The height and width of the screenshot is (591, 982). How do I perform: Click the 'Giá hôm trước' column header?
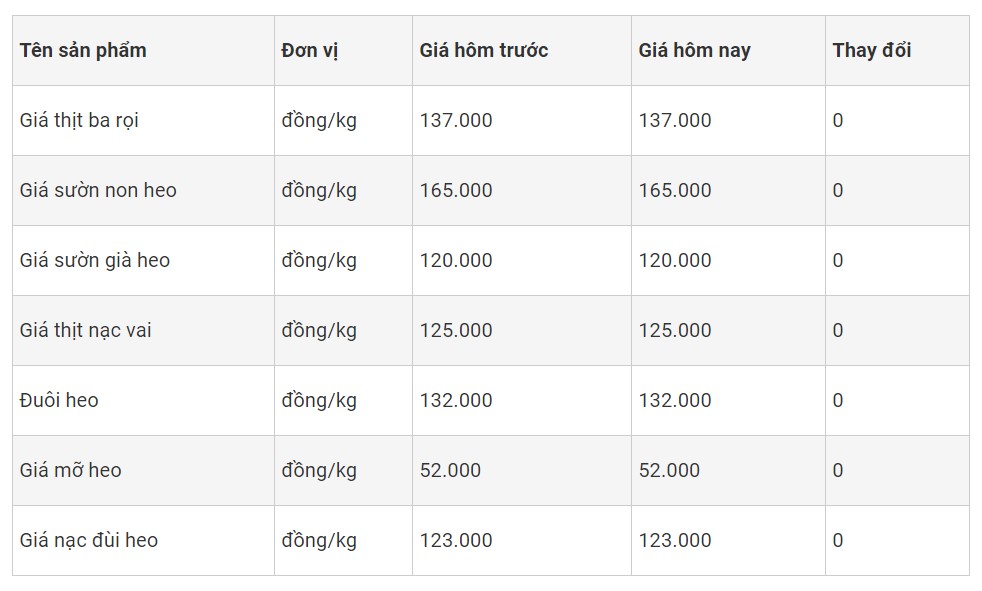(484, 51)
